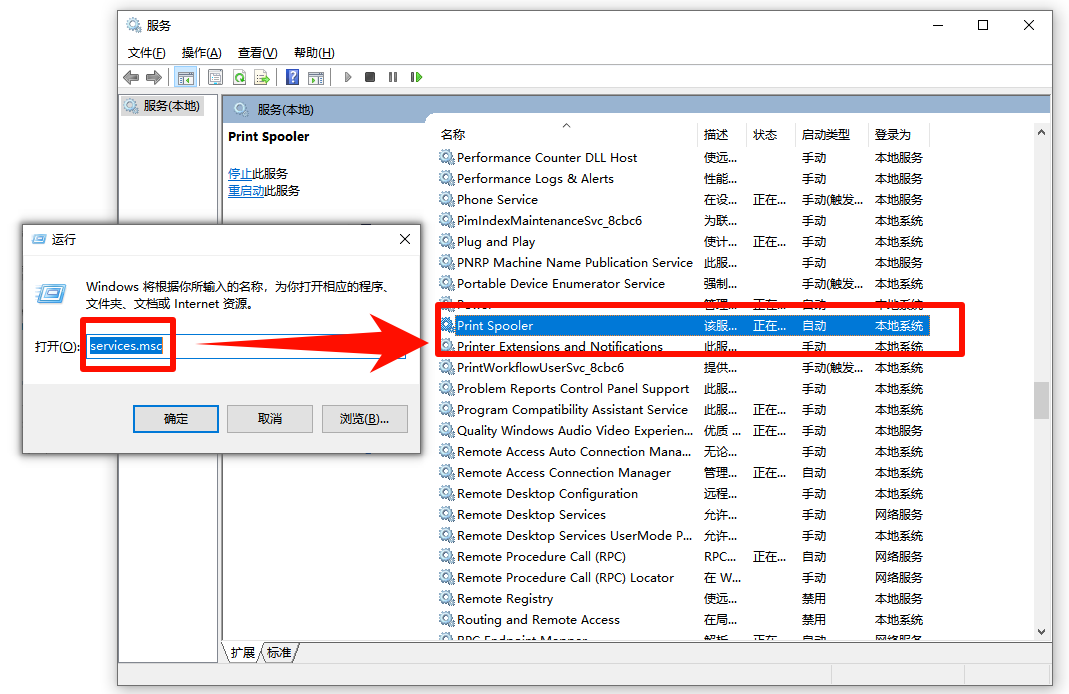Image resolution: width=1069 pixels, height=694 pixels.
Task: Go forward with the toolbar right arrow
Action: click(x=154, y=77)
